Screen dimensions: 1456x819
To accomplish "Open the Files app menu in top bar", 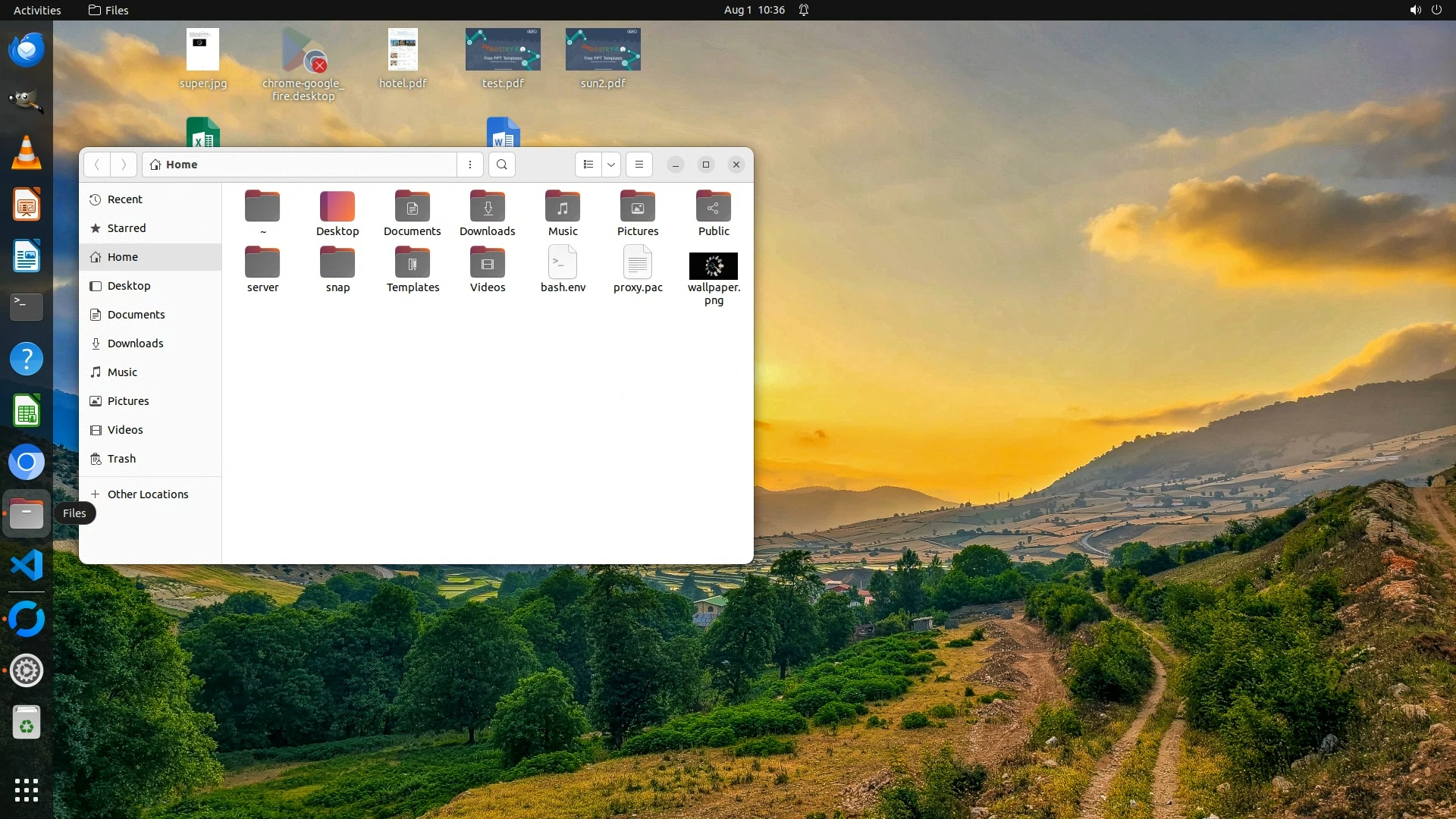I will [108, 10].
